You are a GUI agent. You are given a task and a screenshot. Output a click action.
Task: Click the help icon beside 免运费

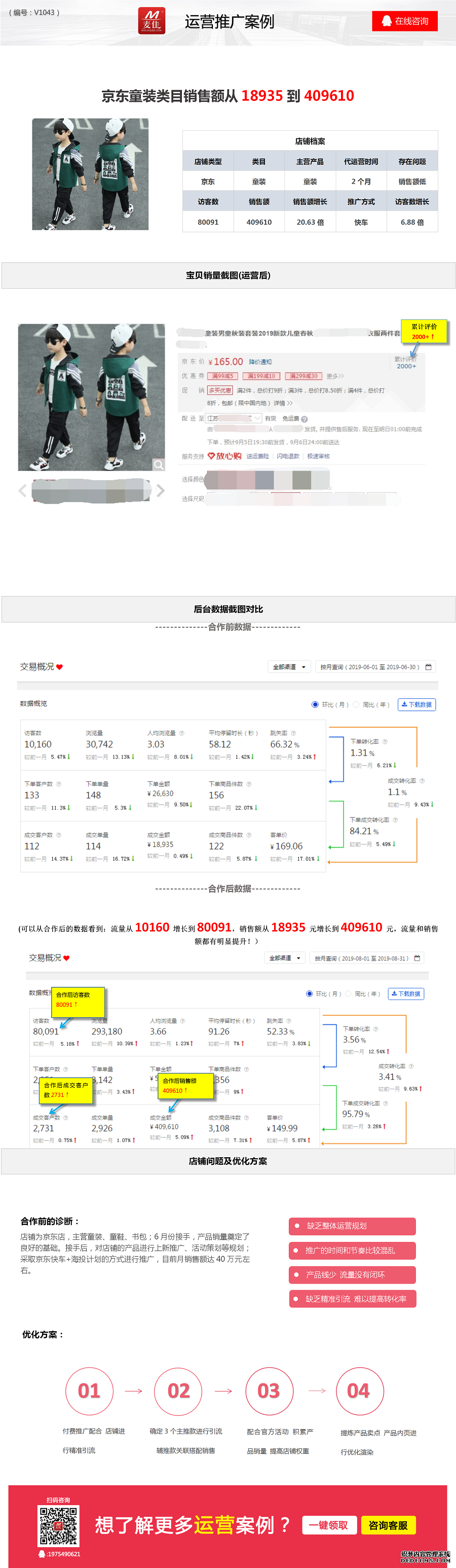305,419
